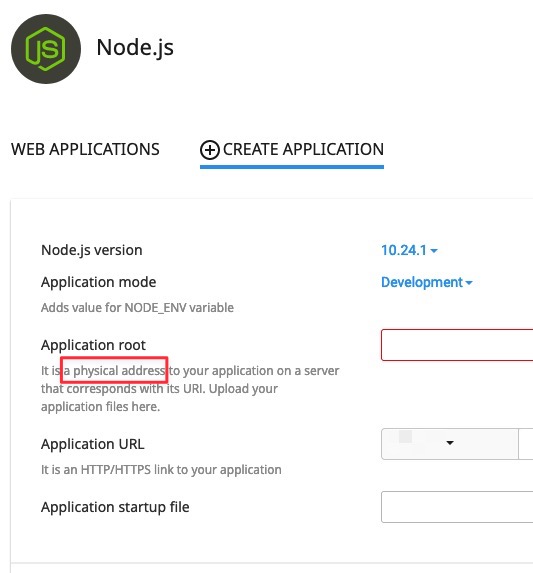Expand the Application URL domain dropdown
The width and height of the screenshot is (533, 573).
(x=450, y=444)
